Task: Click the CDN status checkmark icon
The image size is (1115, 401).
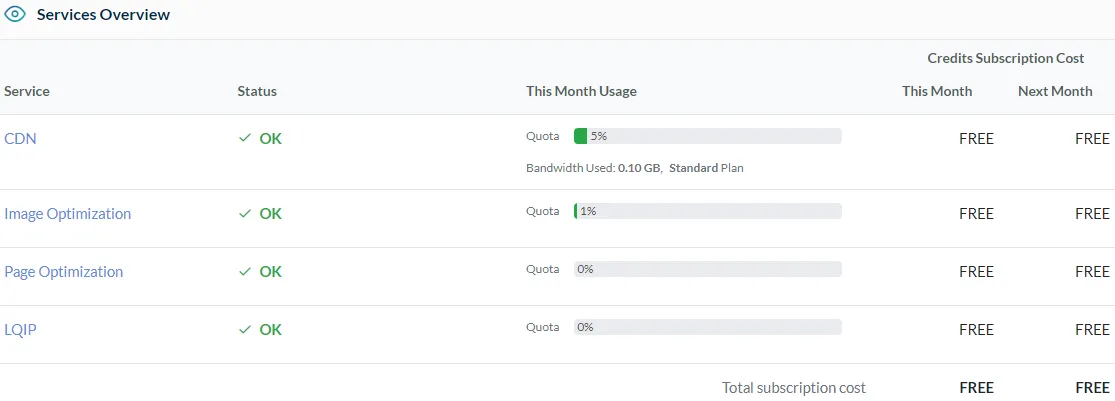Action: point(245,139)
